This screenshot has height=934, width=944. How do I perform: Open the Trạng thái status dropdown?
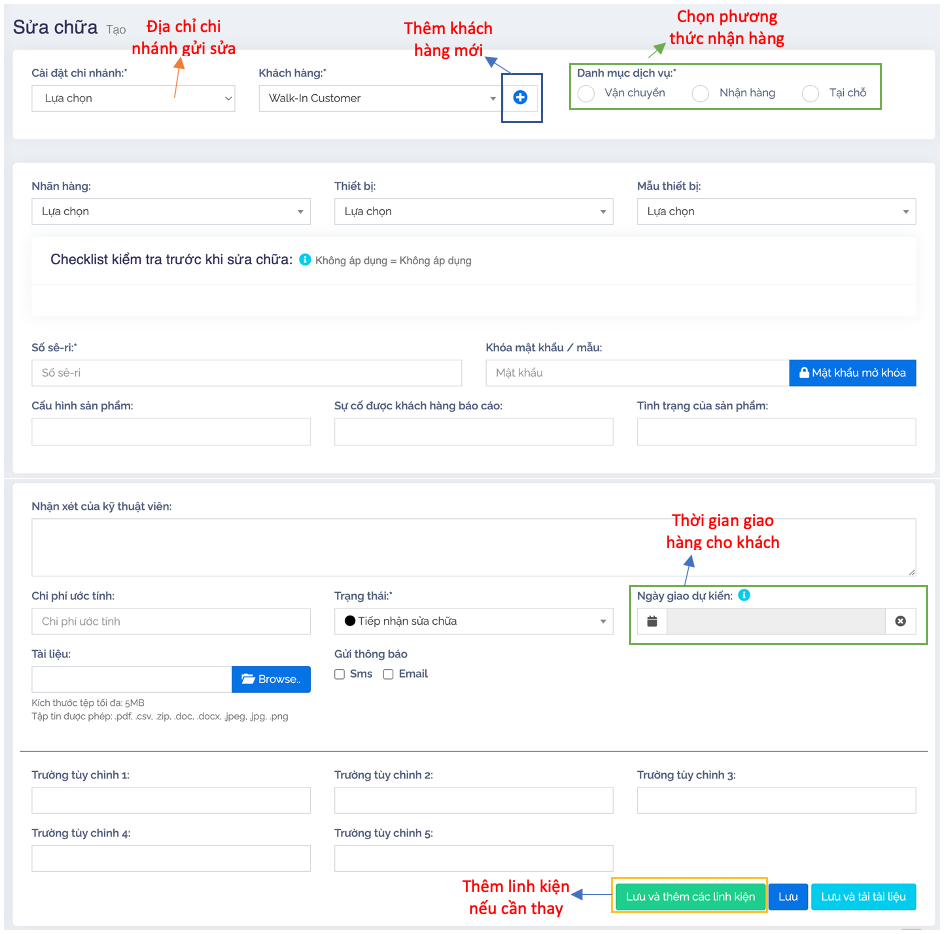(x=473, y=622)
